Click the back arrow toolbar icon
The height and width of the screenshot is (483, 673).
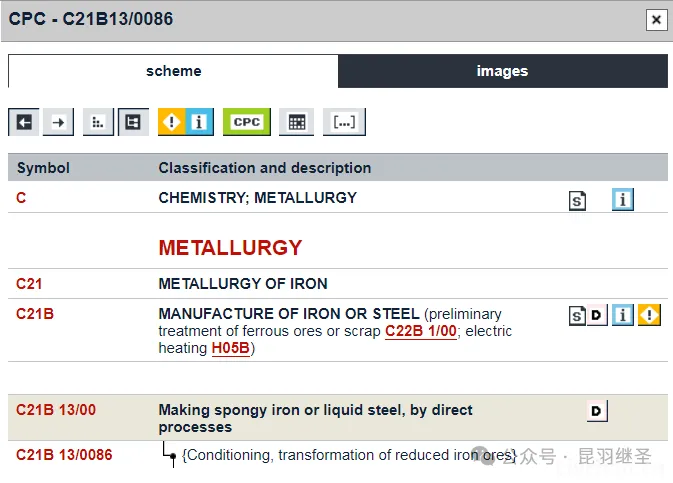[24, 122]
